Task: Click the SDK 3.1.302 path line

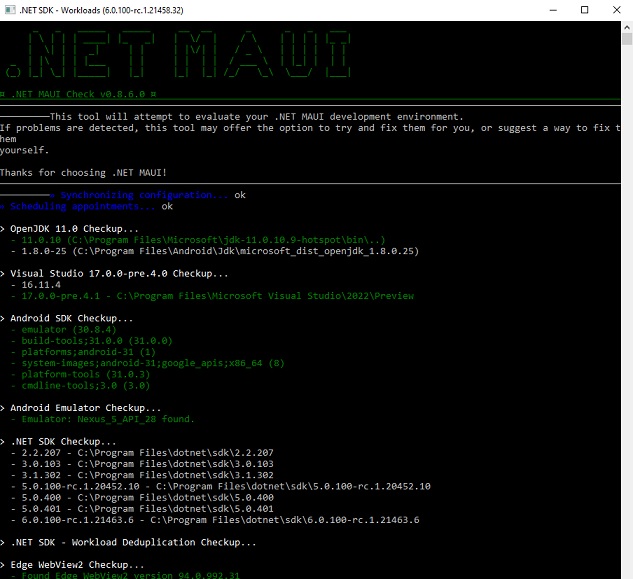Action: coord(142,475)
